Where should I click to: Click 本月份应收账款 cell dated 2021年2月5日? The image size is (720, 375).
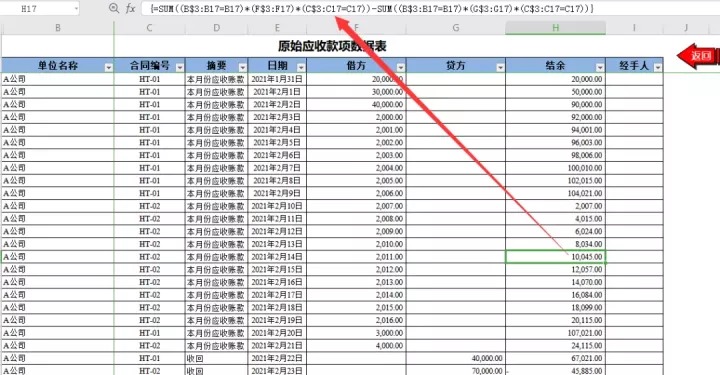point(216,143)
